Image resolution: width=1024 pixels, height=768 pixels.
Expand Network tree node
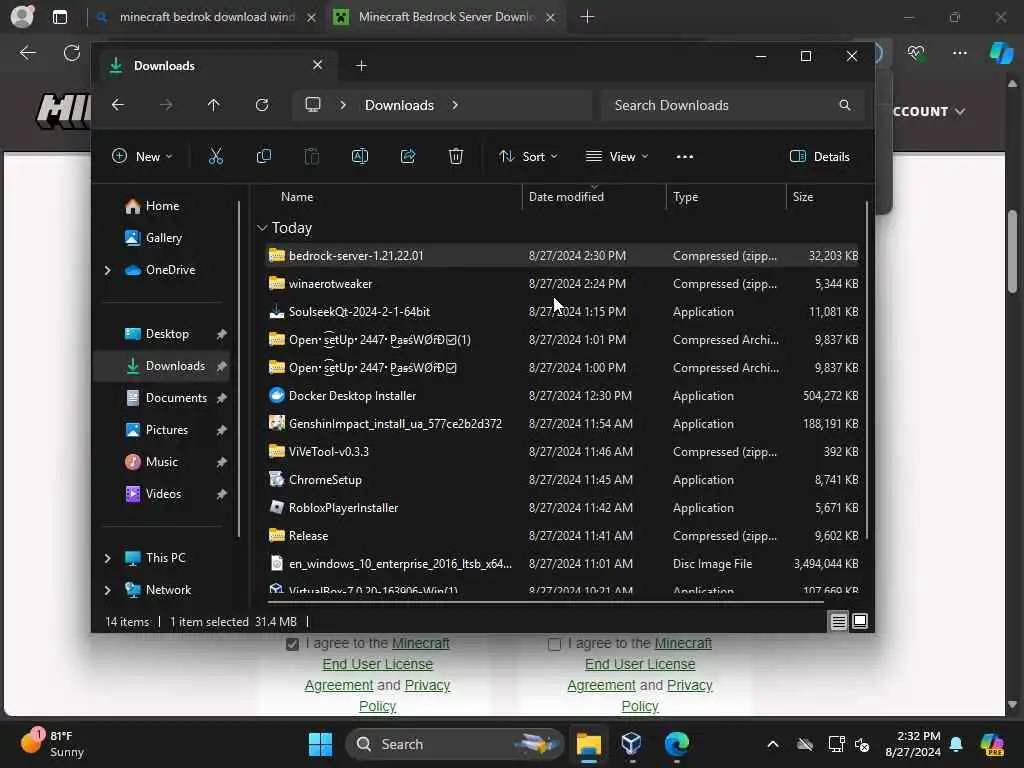click(108, 590)
